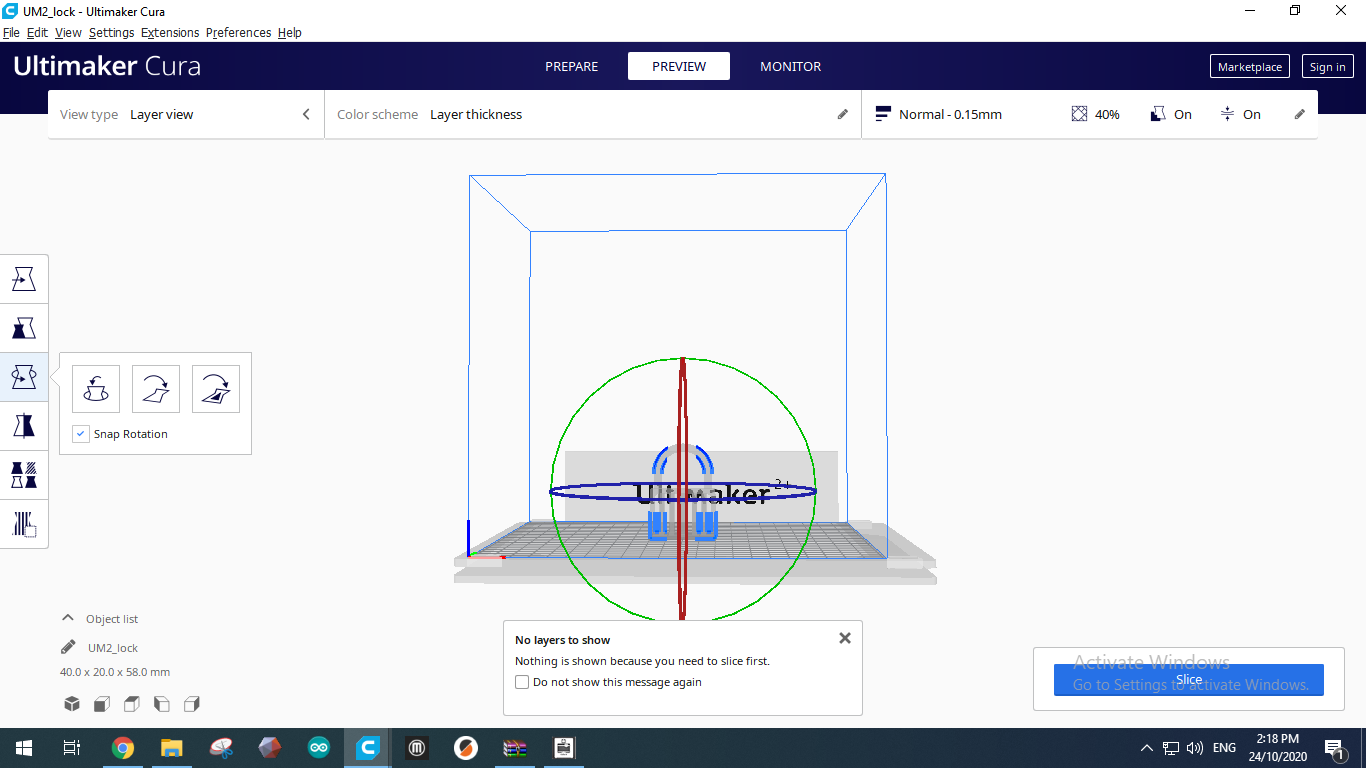Click Select Face to Align icon
This screenshot has width=1366, height=768.
pyautogui.click(x=216, y=389)
